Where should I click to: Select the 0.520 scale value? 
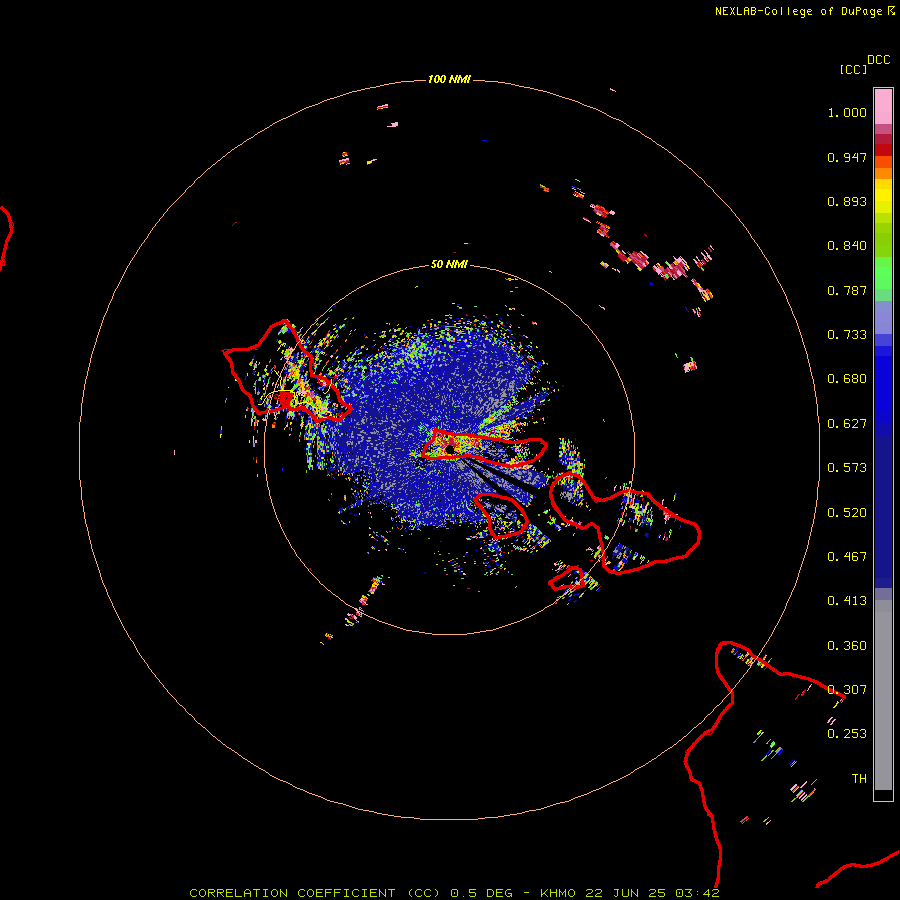tap(847, 513)
